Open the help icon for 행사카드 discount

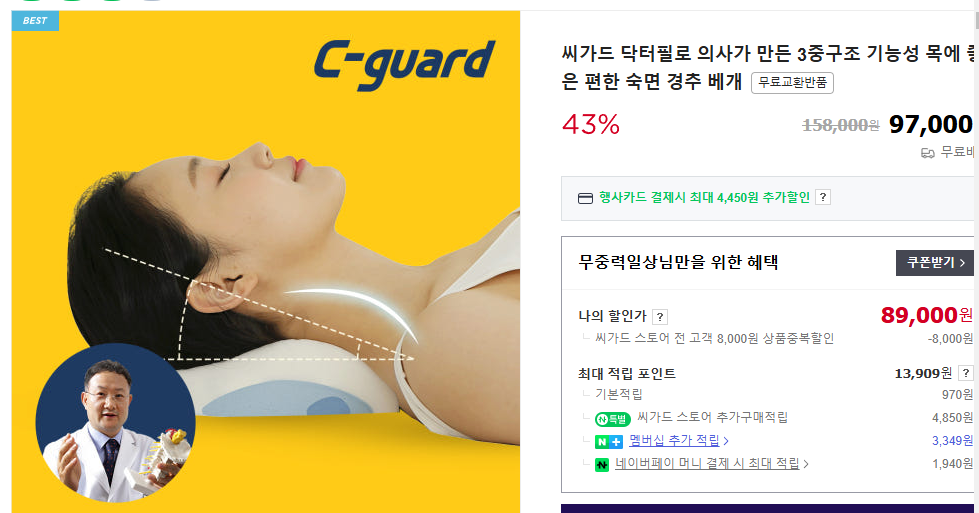(x=823, y=197)
